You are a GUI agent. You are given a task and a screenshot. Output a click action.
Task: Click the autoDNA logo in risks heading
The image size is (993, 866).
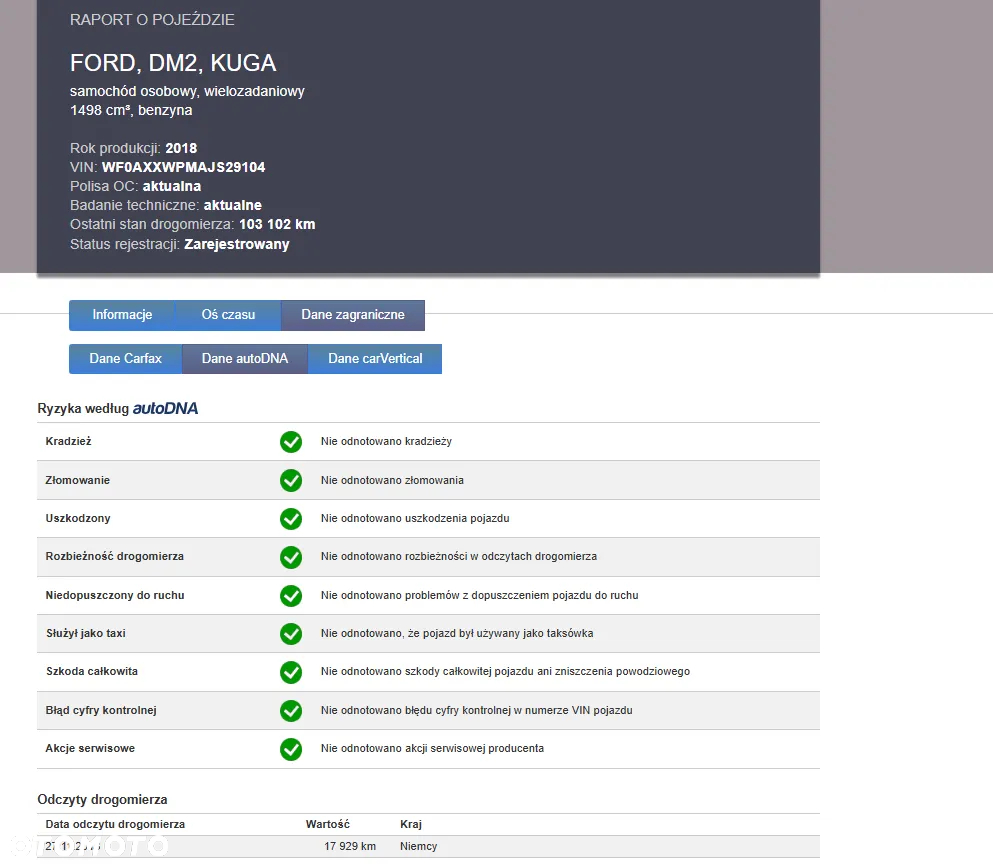point(165,409)
